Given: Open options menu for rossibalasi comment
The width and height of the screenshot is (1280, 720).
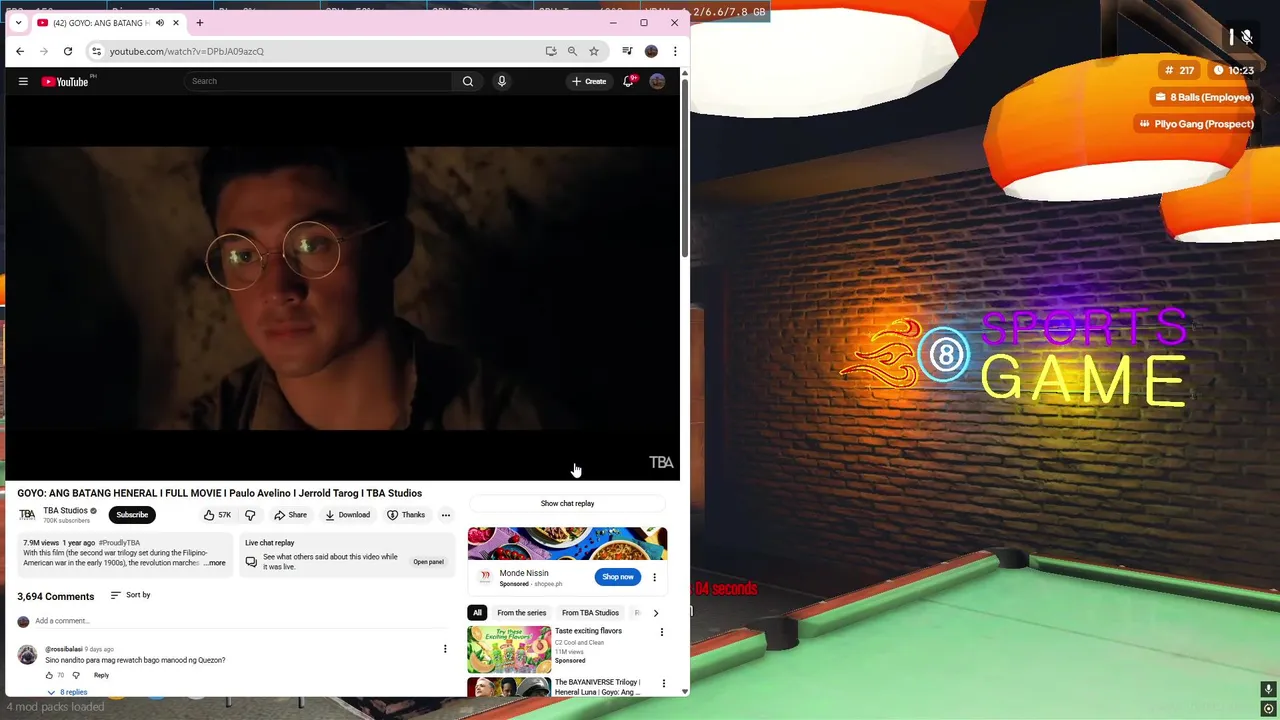Looking at the screenshot, I should tap(445, 649).
